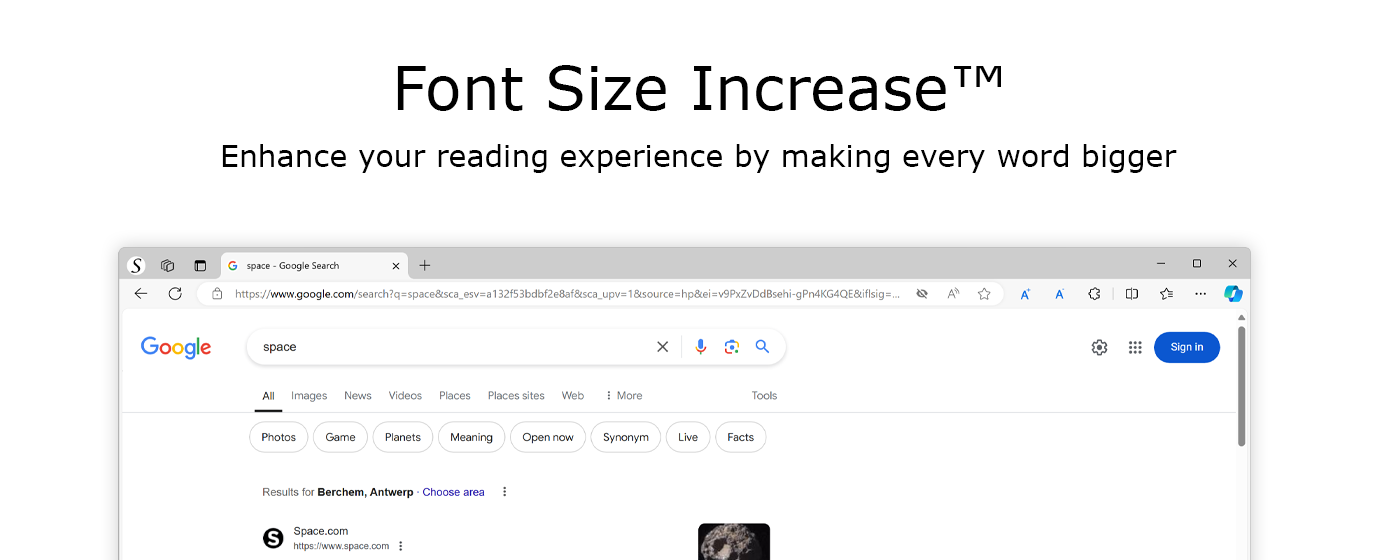Close the 'space - Google Search' tab
Screen dimensions: 1400x560
click(x=396, y=265)
